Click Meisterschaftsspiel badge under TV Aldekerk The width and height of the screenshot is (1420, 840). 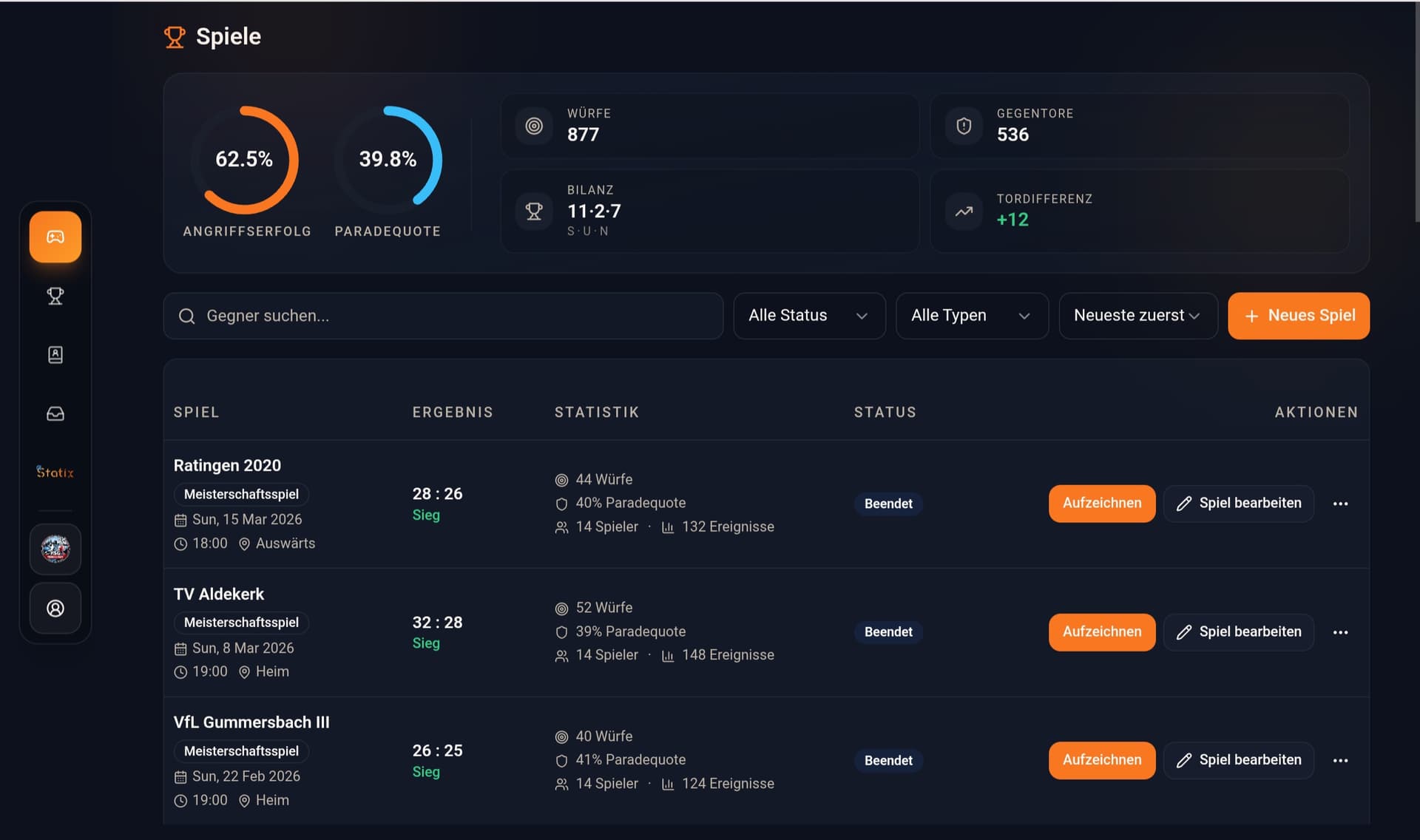tap(241, 623)
